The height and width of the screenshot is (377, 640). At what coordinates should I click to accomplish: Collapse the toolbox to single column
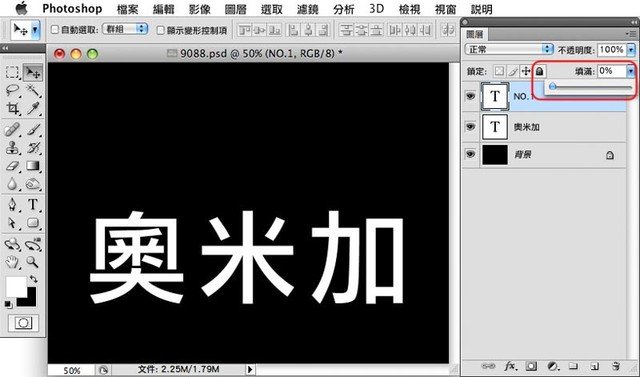pyautogui.click(x=6, y=48)
